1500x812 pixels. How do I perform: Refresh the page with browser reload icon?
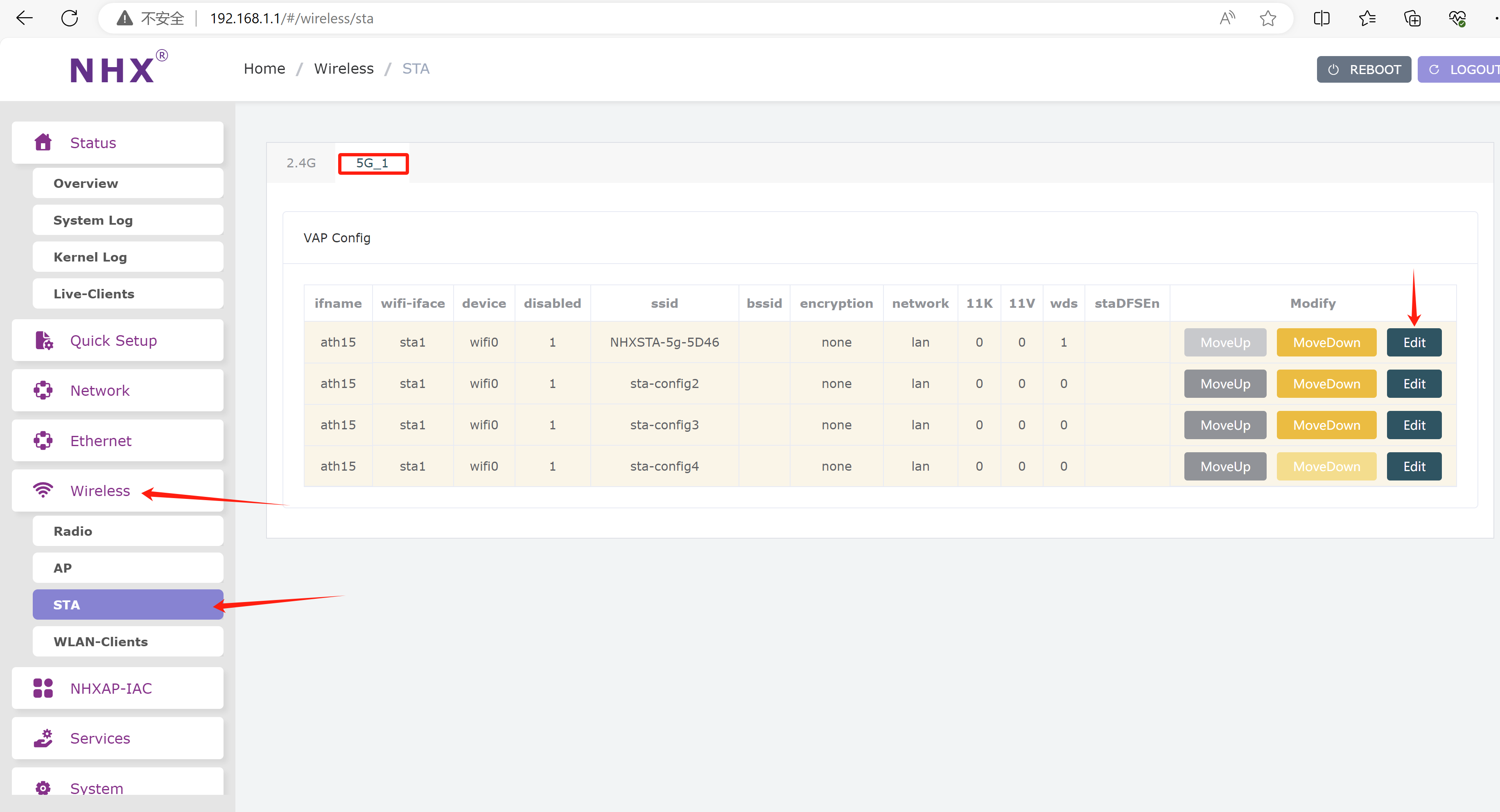(x=70, y=19)
